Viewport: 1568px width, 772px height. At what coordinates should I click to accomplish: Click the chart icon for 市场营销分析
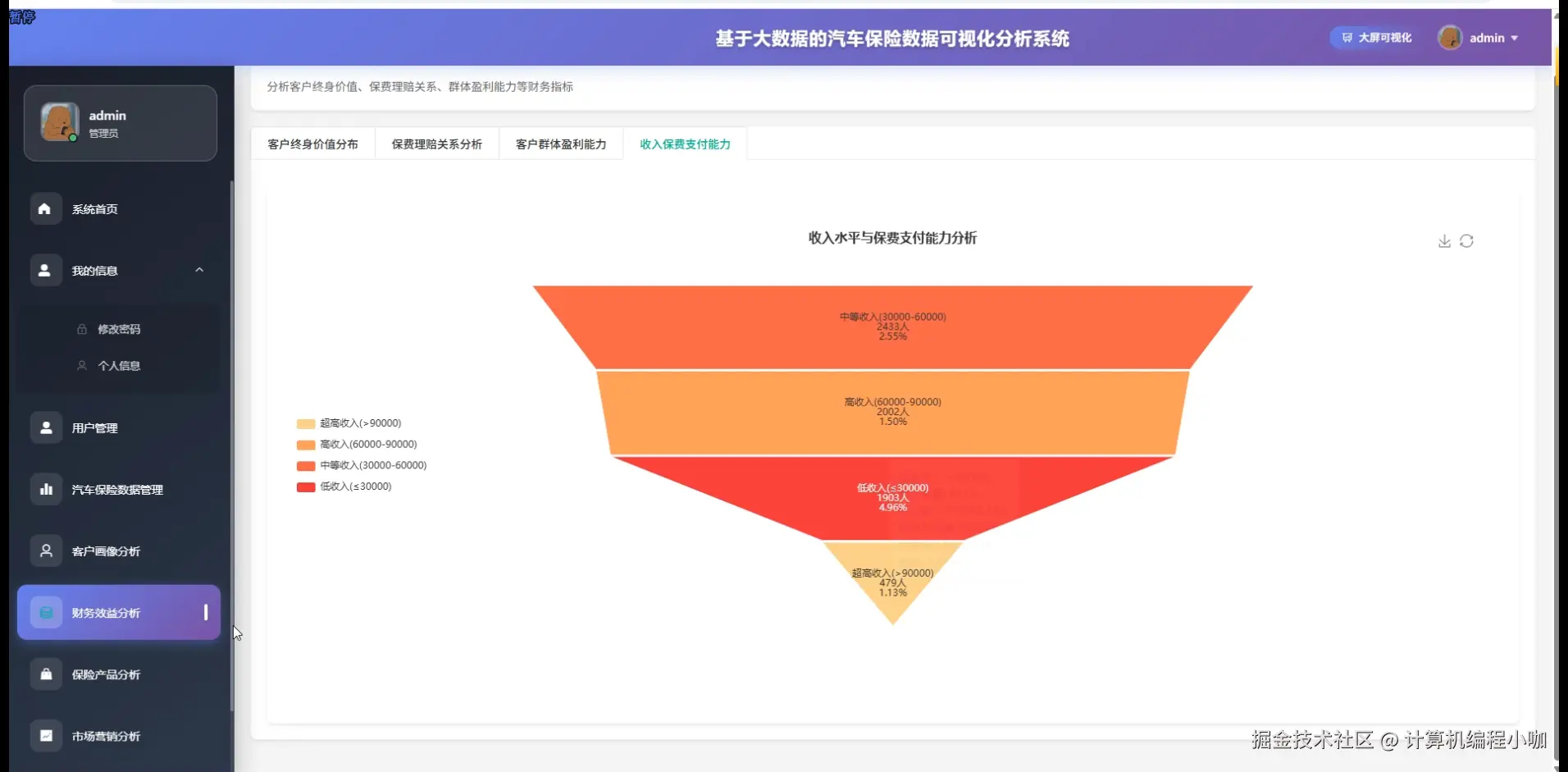click(x=46, y=735)
